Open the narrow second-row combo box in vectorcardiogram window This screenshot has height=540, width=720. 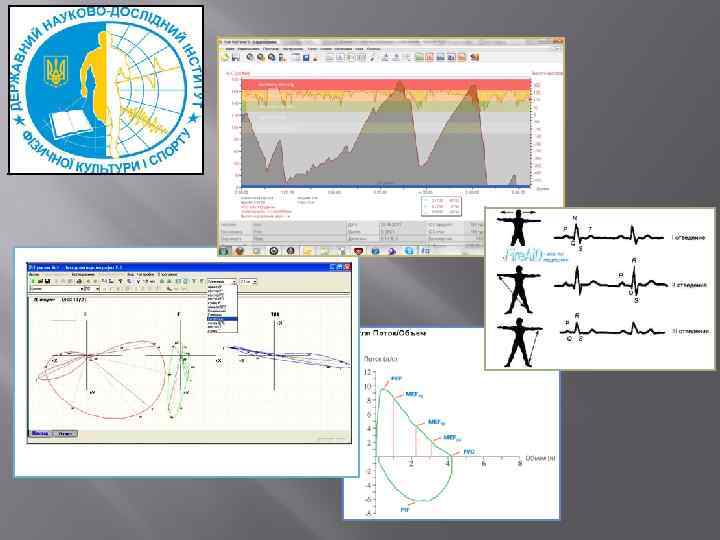coord(92,289)
